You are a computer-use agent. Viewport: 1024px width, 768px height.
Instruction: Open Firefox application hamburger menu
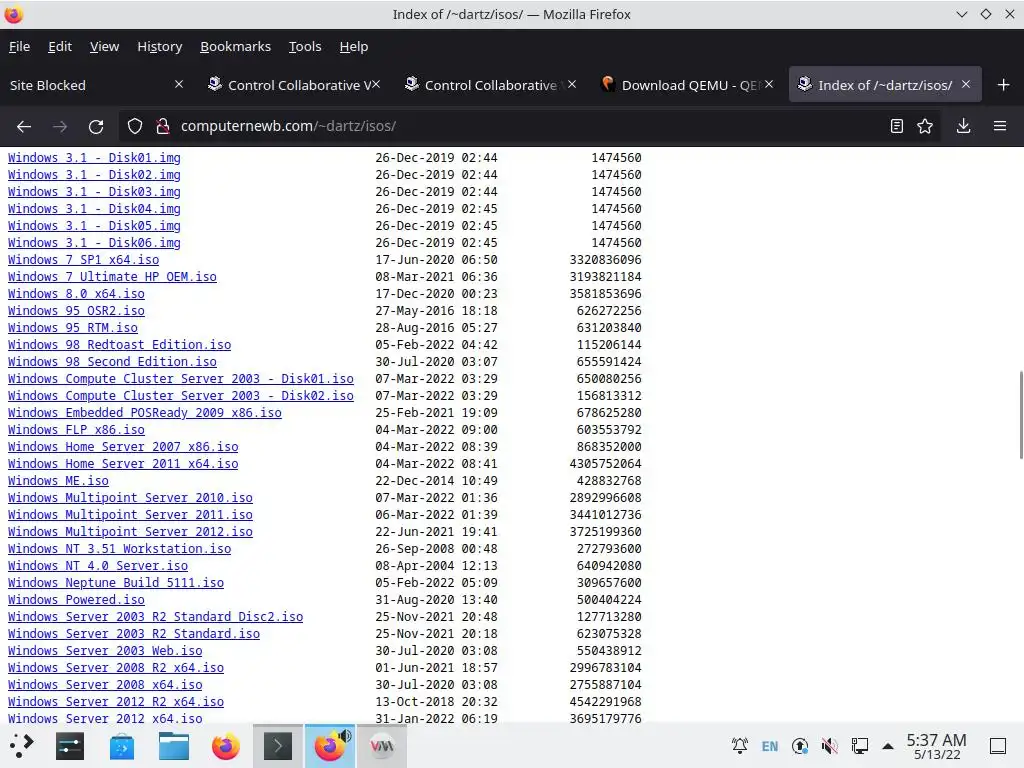[x=1000, y=126]
